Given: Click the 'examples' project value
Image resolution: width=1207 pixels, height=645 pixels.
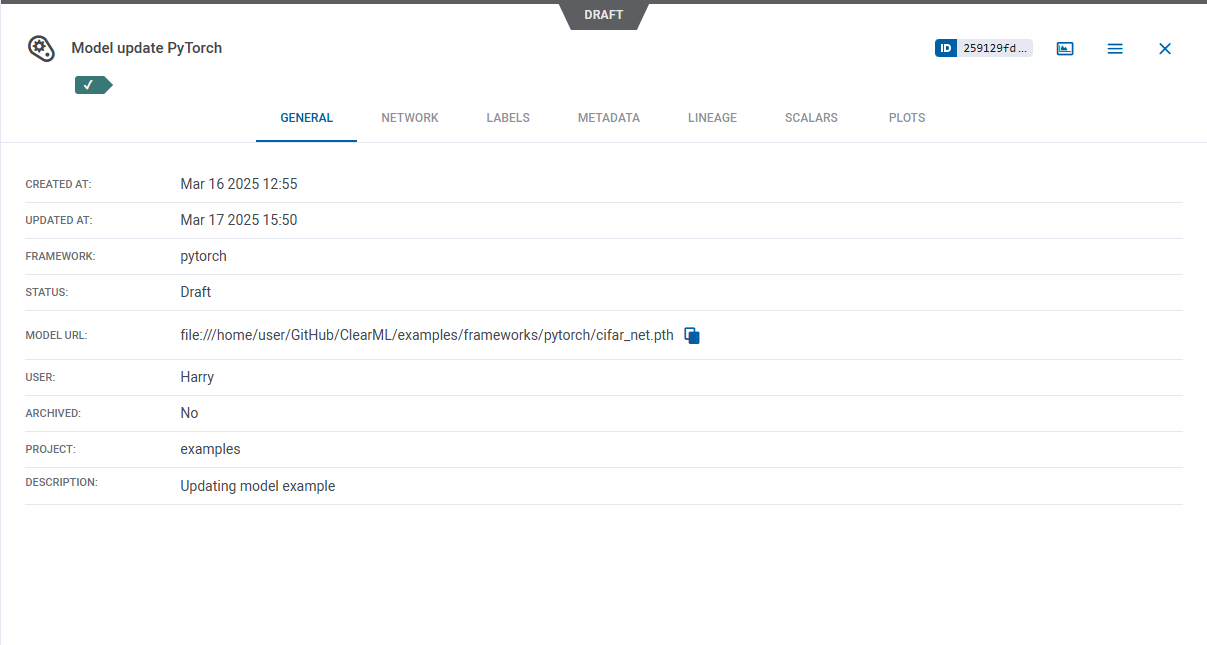Looking at the screenshot, I should coord(210,449).
